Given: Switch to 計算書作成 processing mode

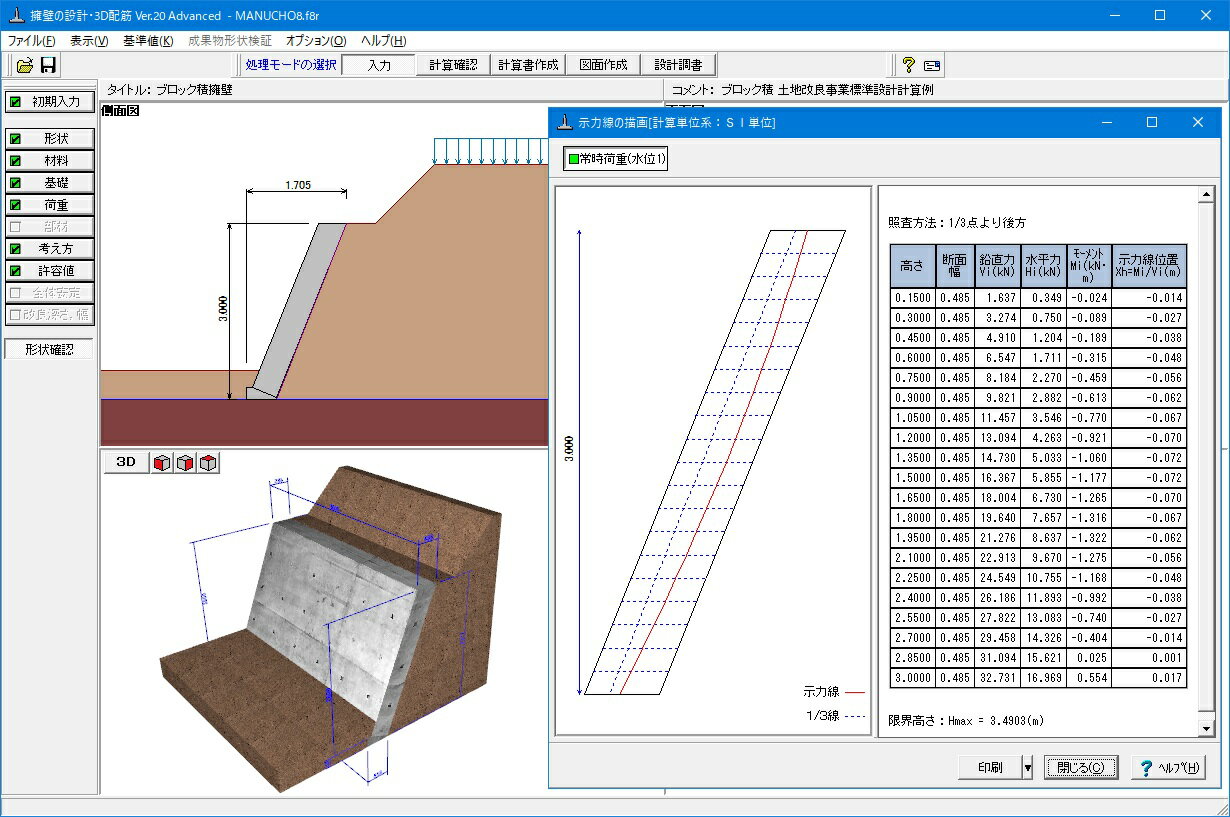Looking at the screenshot, I should point(528,65).
